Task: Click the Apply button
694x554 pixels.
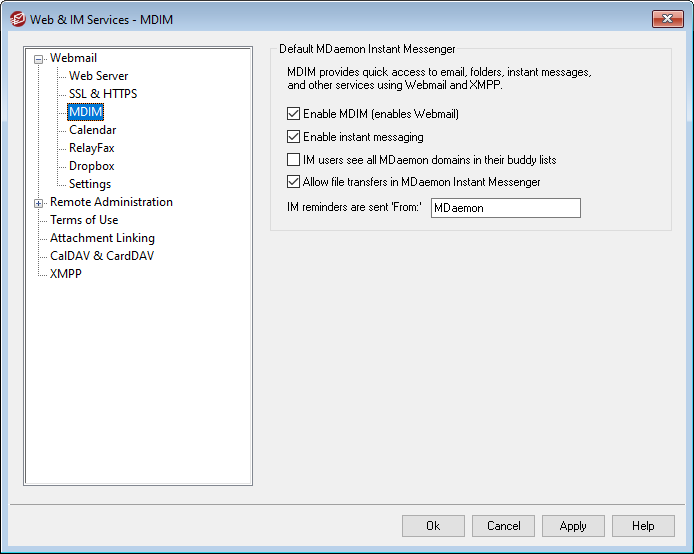Action: point(573,526)
